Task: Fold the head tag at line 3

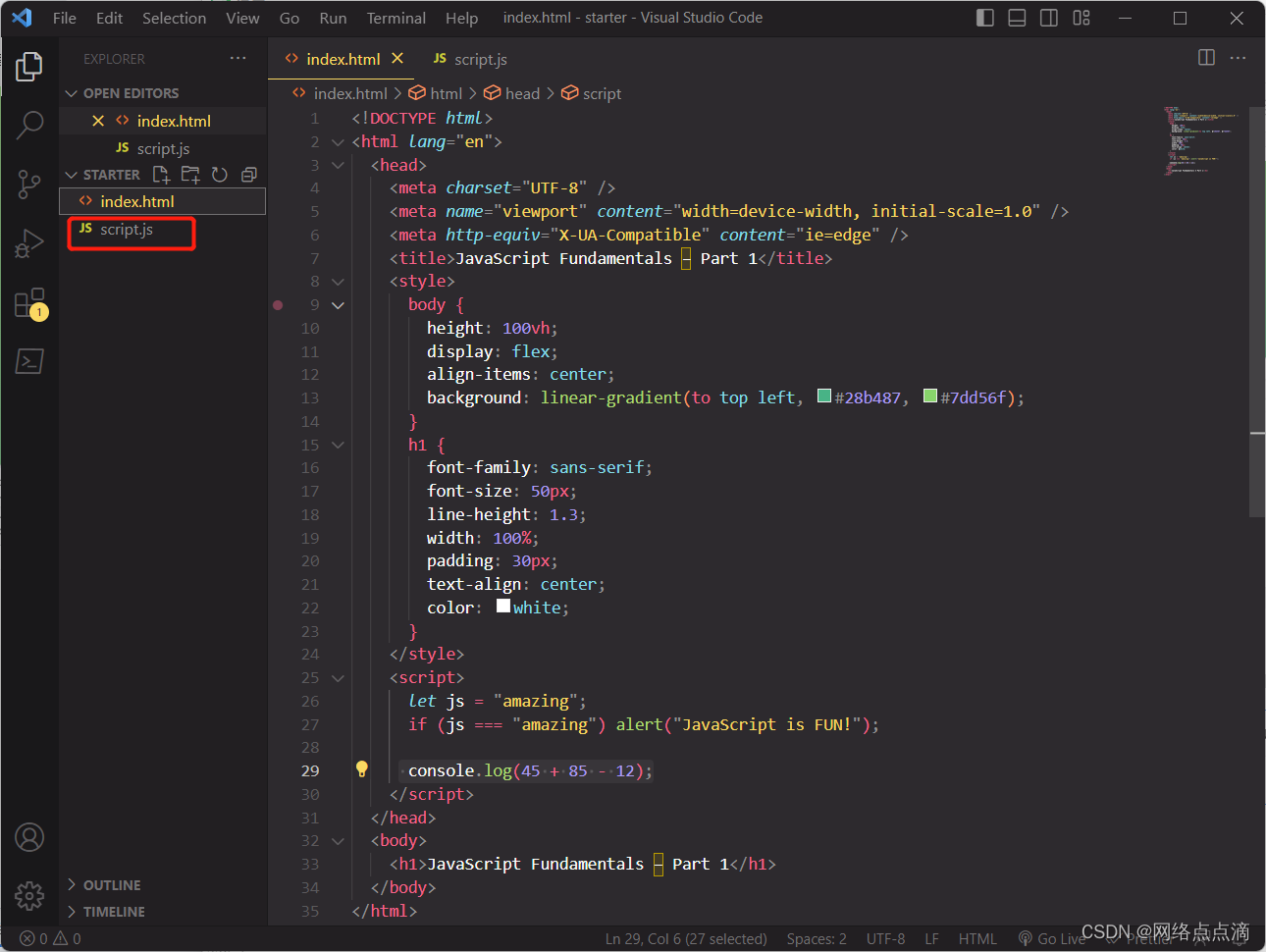Action: tap(338, 166)
